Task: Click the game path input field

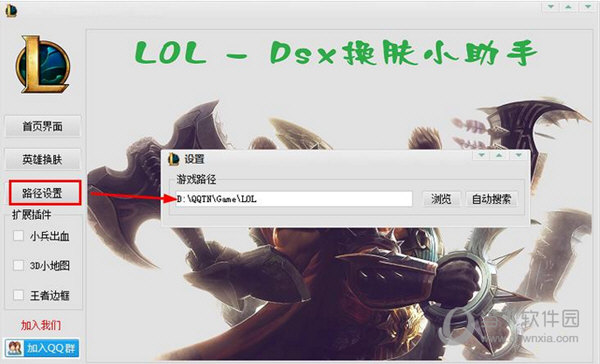Action: [294, 199]
